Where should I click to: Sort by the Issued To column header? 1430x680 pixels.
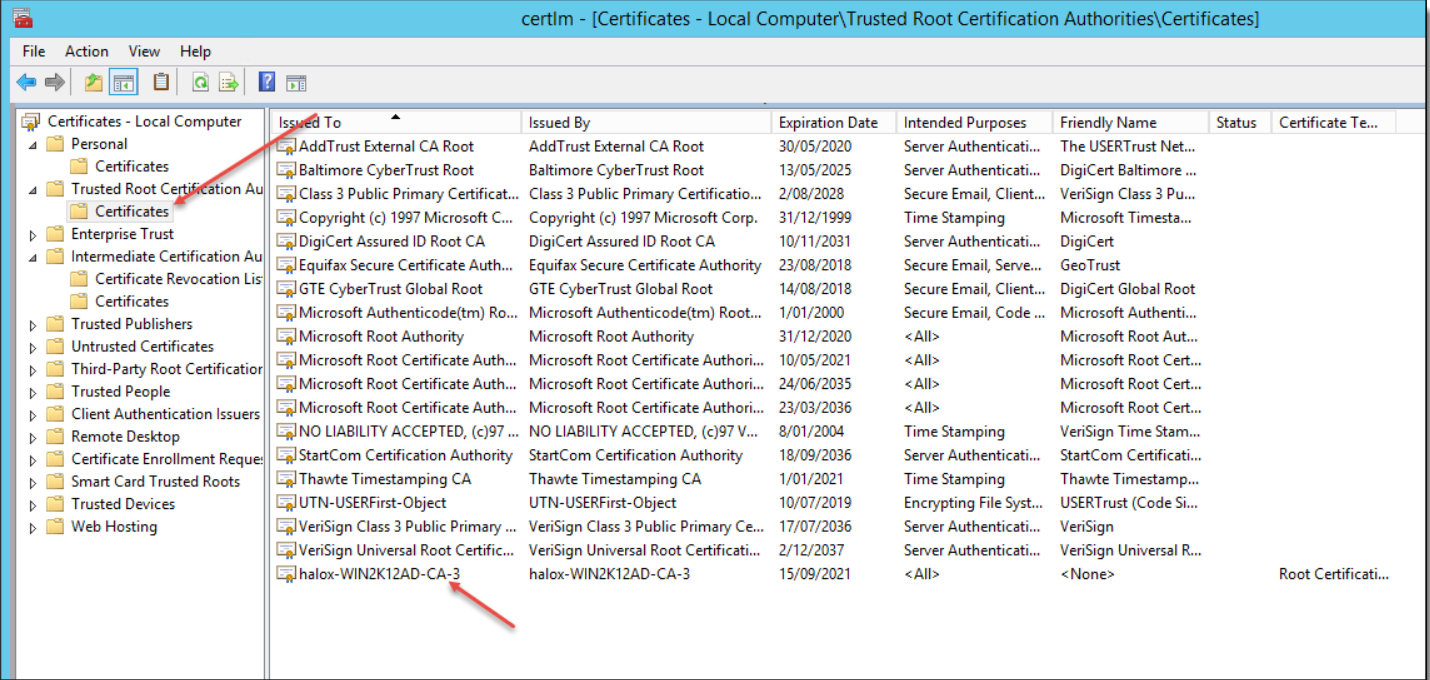tap(396, 122)
